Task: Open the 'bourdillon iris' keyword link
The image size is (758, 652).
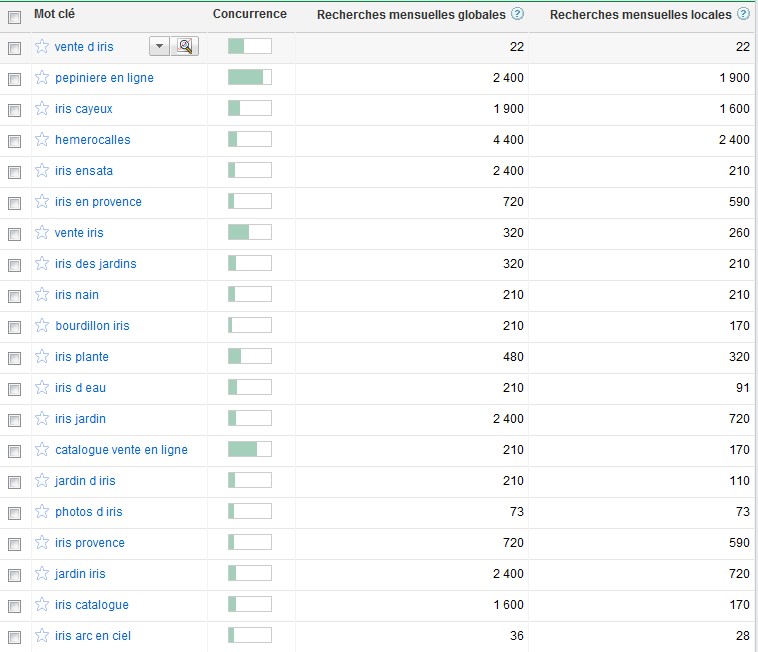Action: (x=92, y=326)
